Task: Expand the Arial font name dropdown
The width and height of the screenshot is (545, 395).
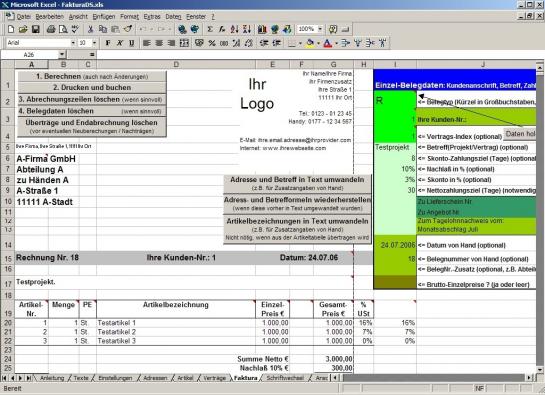Action: [73, 43]
